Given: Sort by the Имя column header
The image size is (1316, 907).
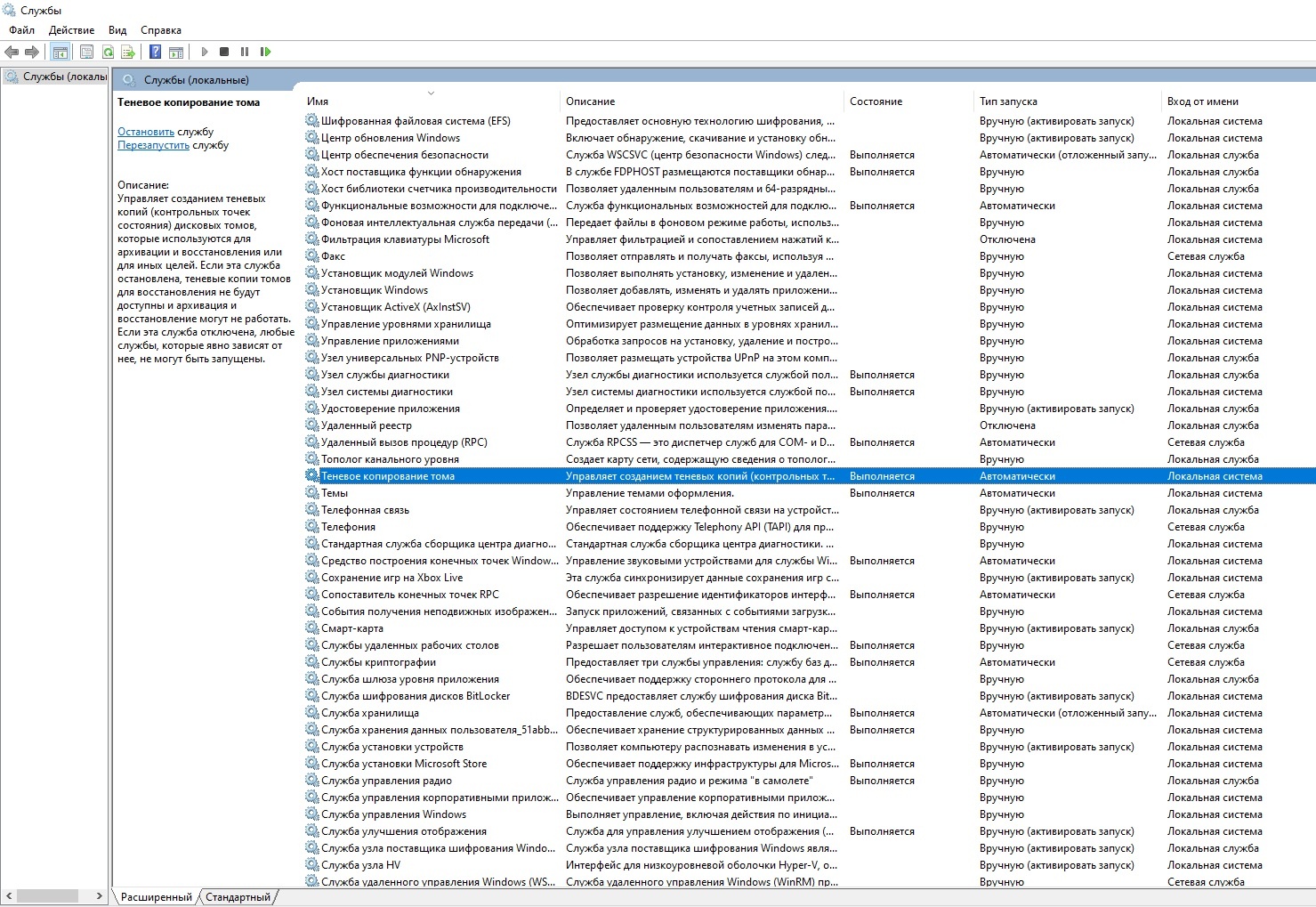Looking at the screenshot, I should [x=431, y=101].
